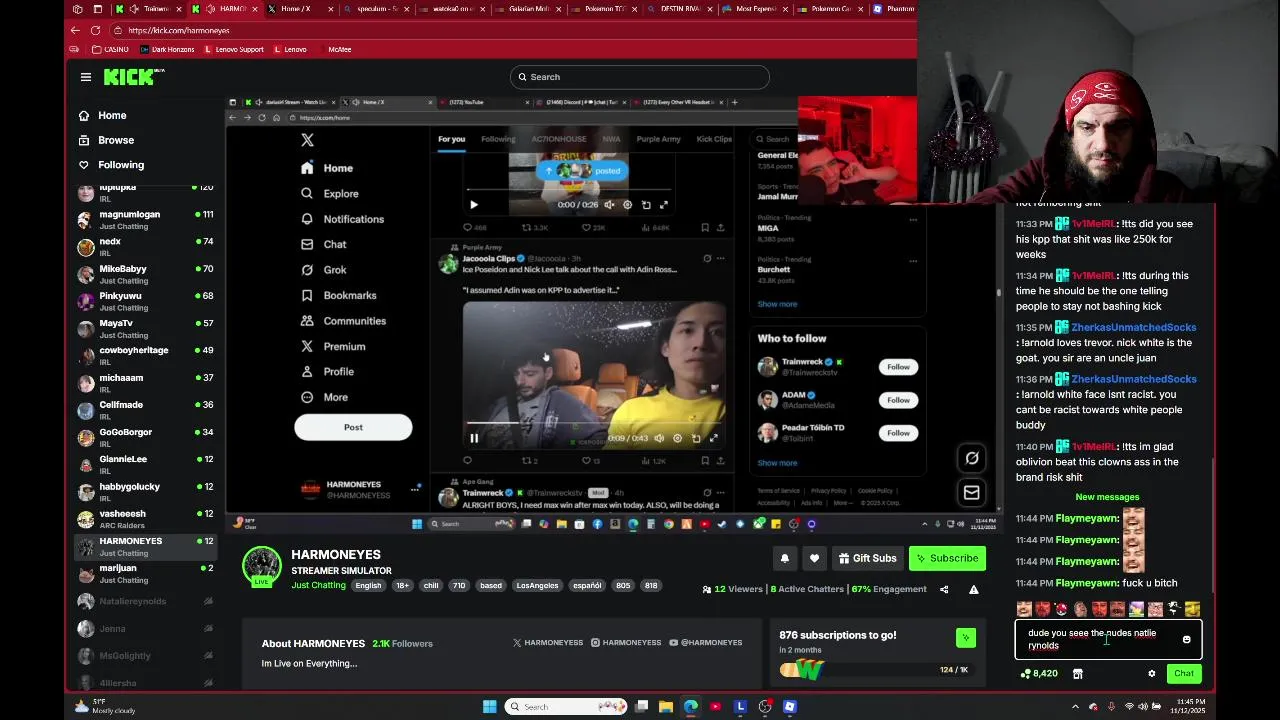This screenshot has height=720, width=1280.
Task: Click the 8,420 channel points balance
Action: click(1039, 673)
